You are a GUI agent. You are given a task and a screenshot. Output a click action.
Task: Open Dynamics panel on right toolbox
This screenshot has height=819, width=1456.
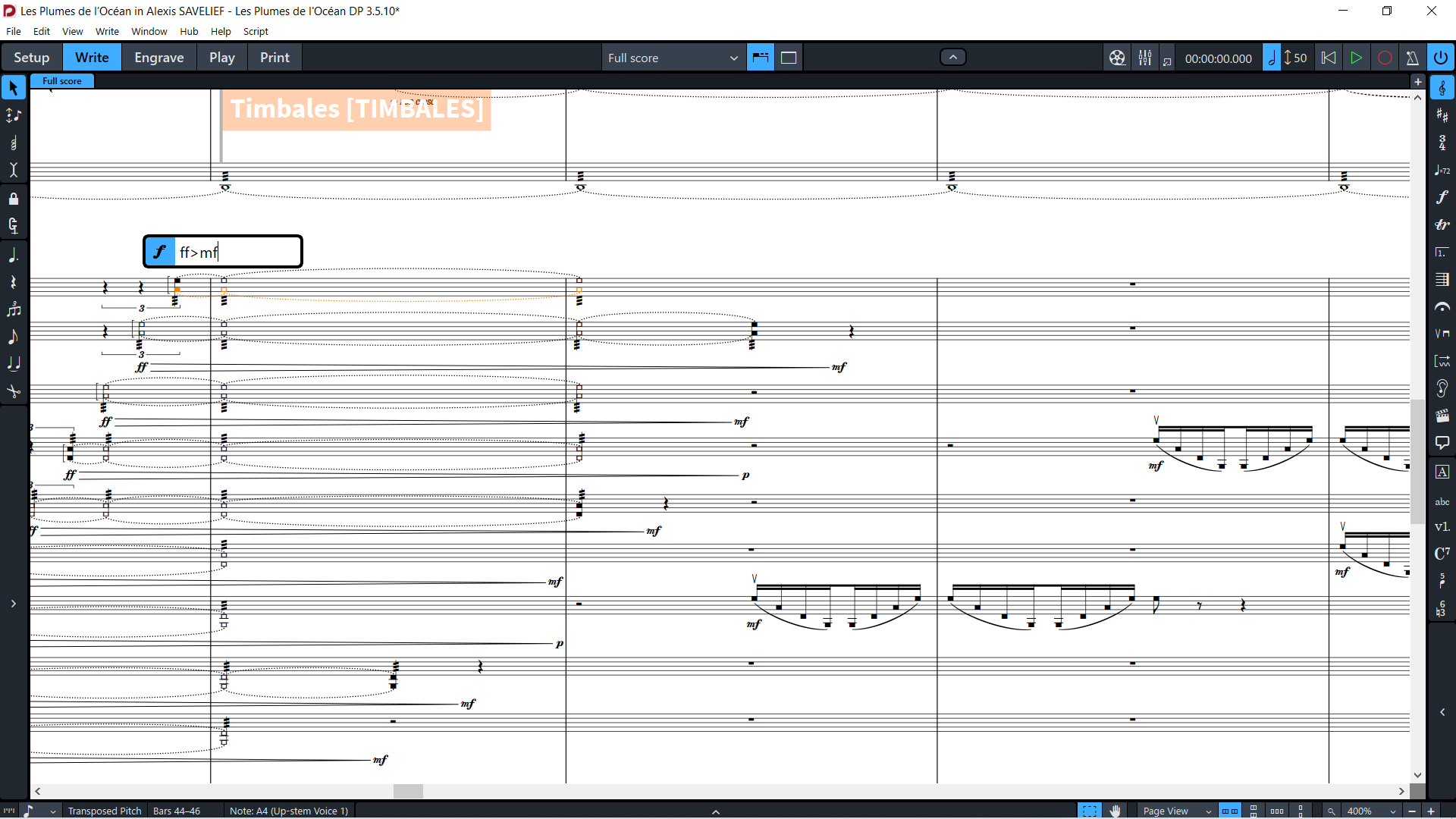(1442, 197)
